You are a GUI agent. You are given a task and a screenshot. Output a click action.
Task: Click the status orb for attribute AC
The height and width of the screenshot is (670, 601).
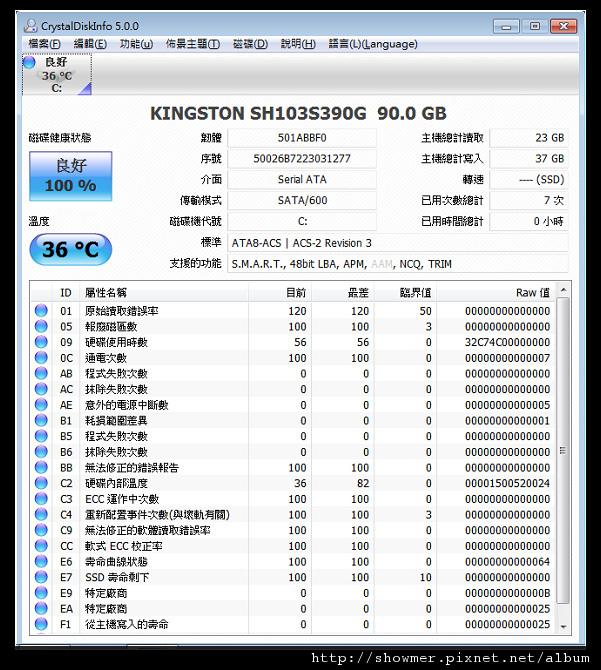[x=41, y=389]
